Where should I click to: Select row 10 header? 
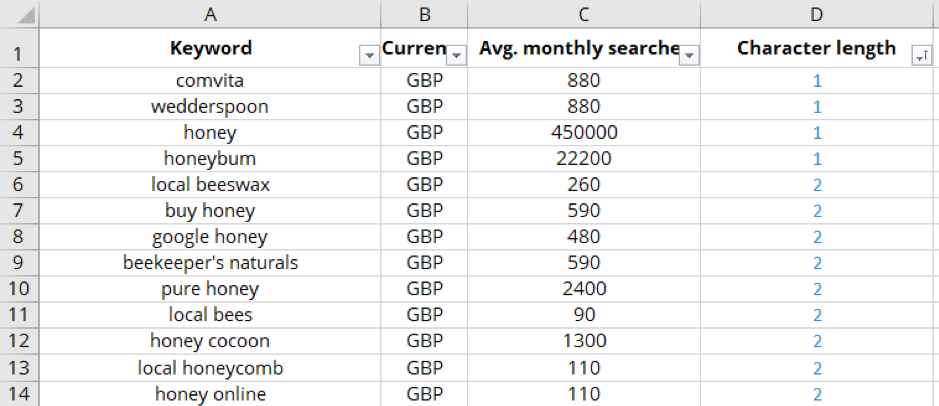tap(19, 289)
